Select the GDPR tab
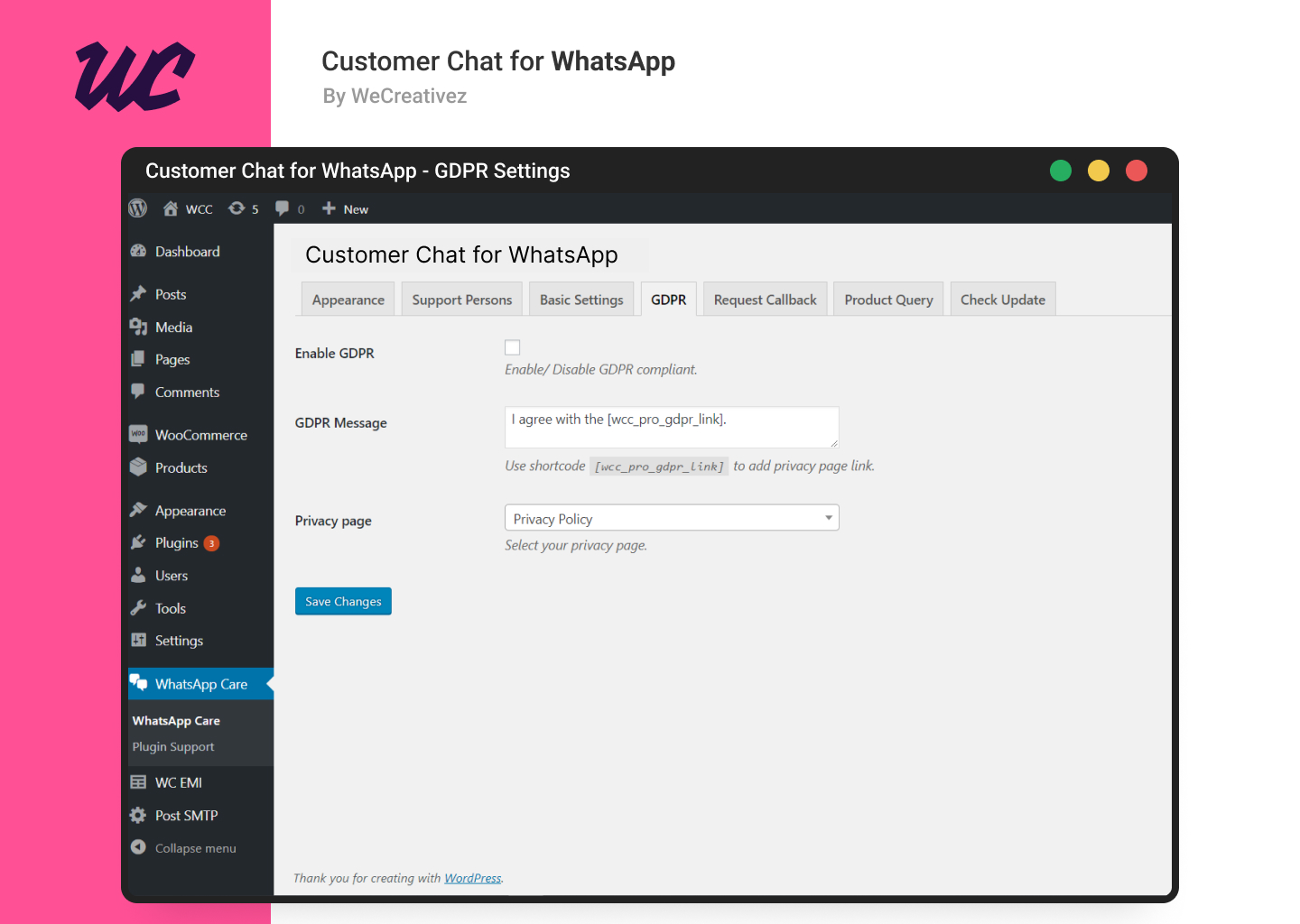The image size is (1300, 924). pos(669,300)
